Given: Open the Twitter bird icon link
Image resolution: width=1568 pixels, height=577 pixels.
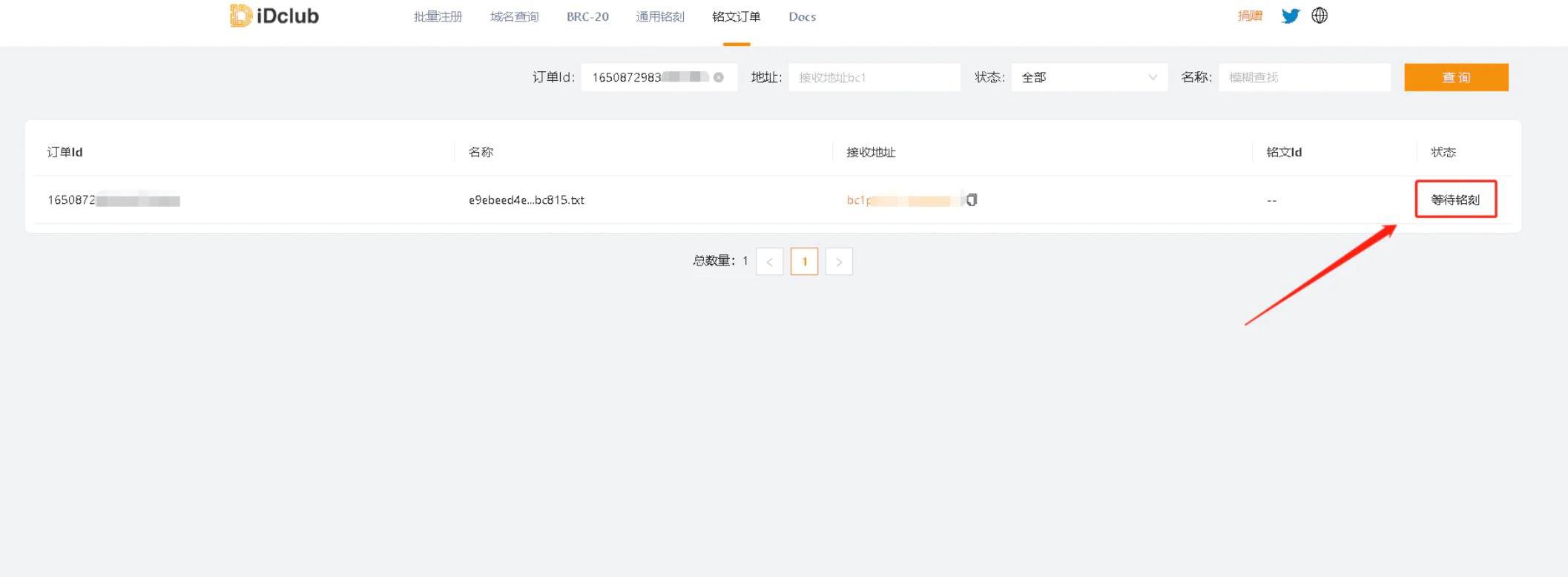Looking at the screenshot, I should 1290,16.
